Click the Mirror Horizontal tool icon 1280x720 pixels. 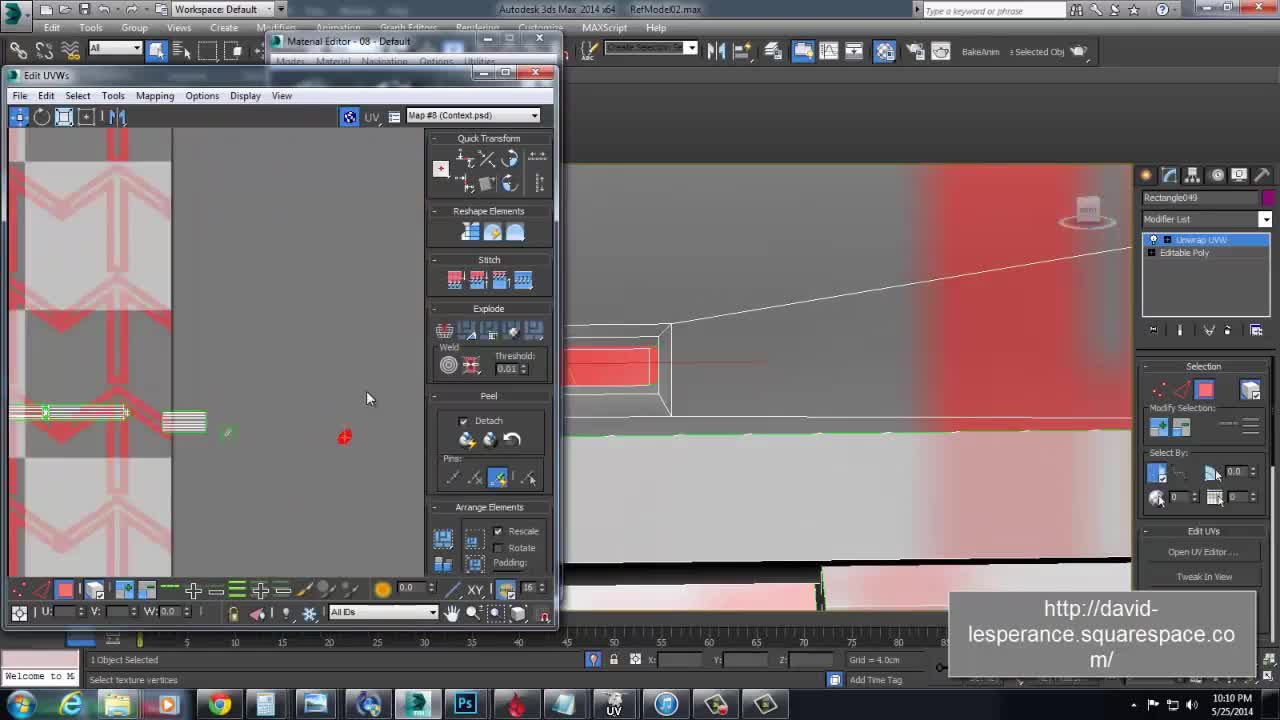117,117
